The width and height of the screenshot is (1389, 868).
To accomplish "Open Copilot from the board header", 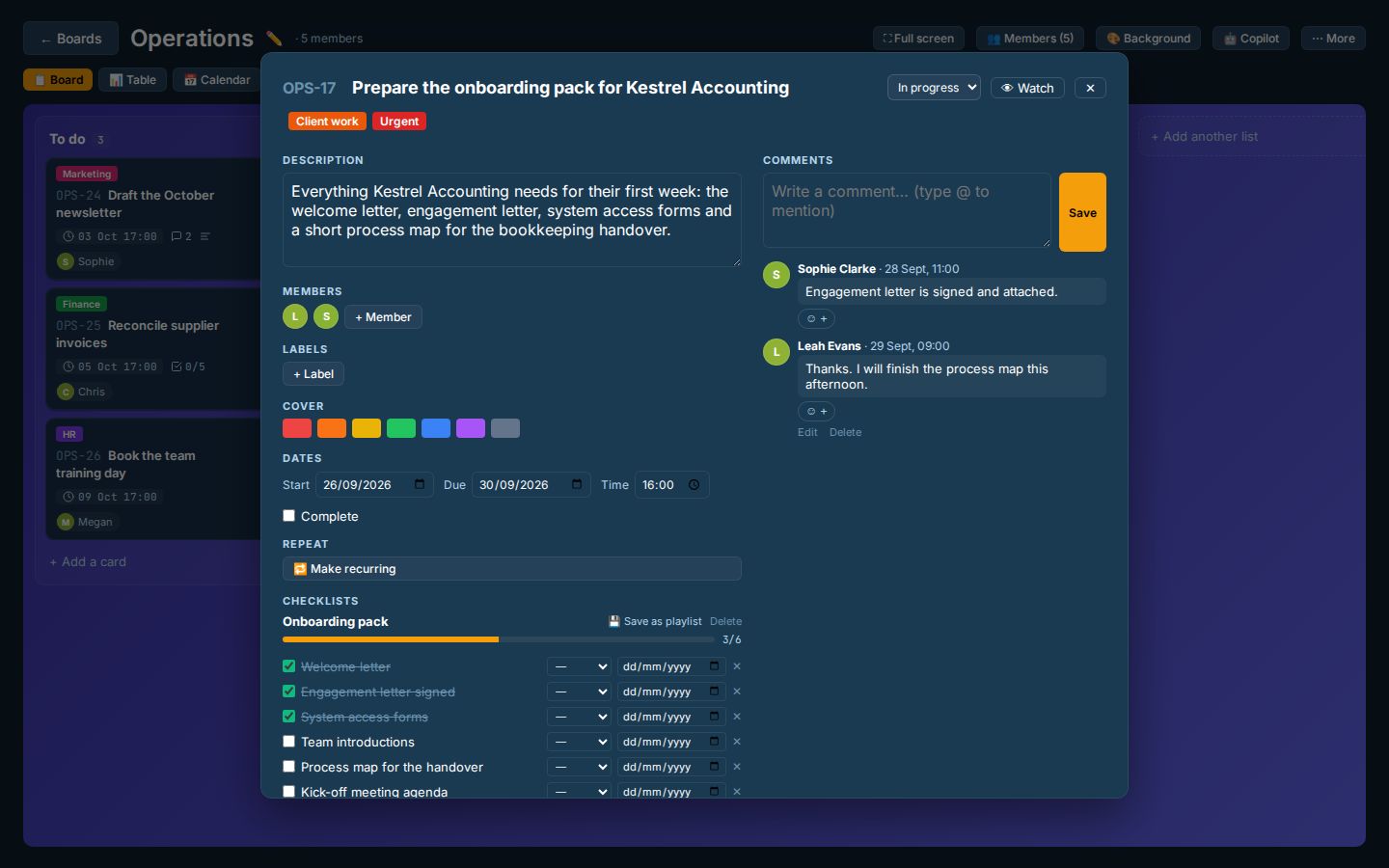I will pos(1251,39).
